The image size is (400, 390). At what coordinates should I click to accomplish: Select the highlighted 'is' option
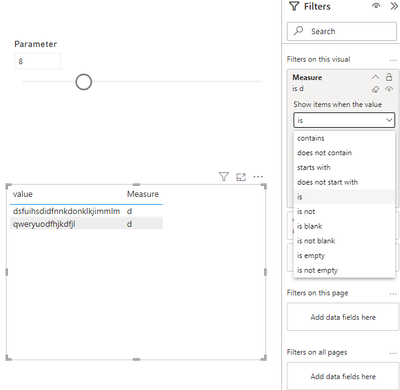point(344,197)
